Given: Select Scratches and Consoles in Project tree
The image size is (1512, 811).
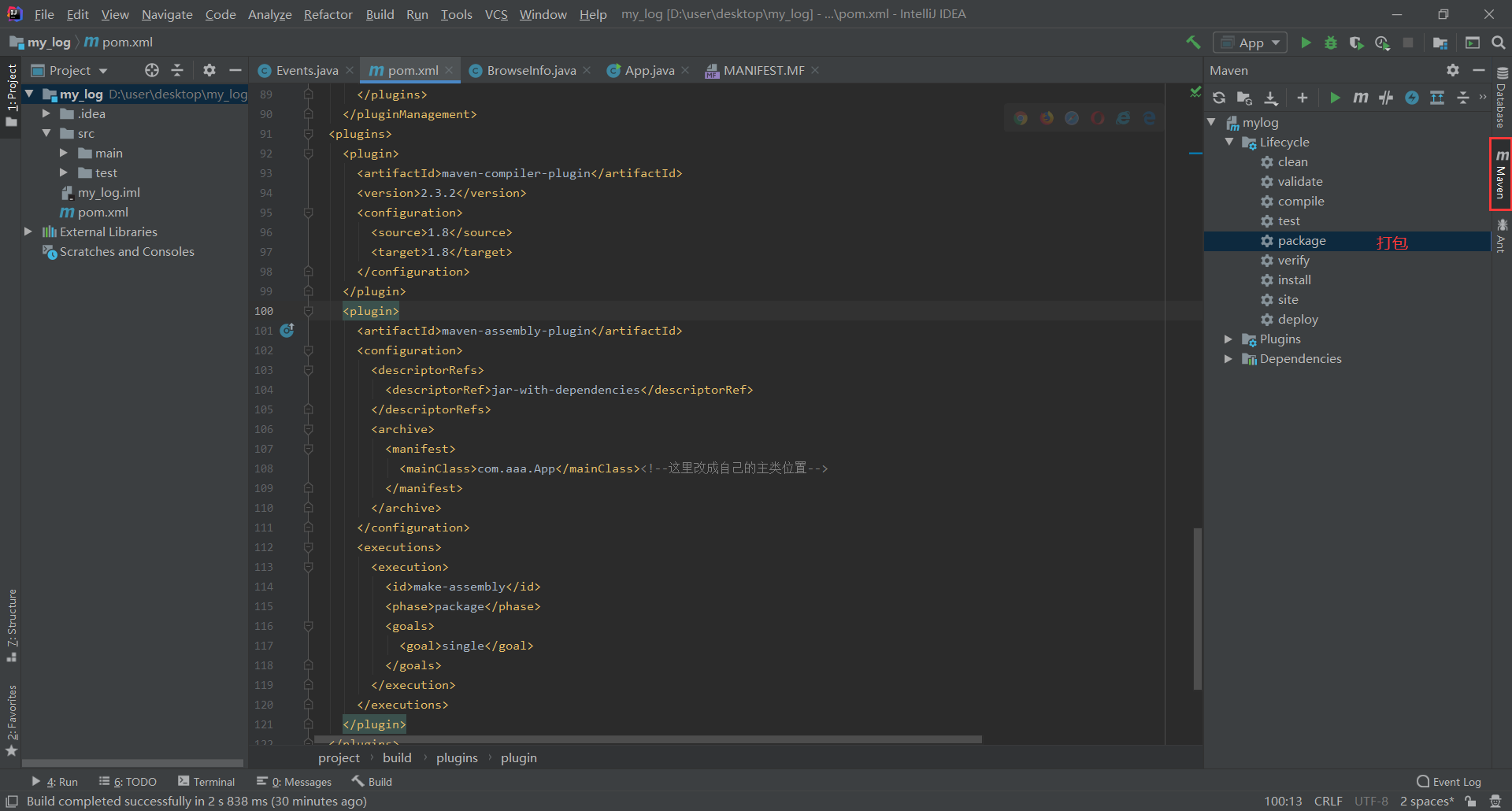Looking at the screenshot, I should coord(127,251).
